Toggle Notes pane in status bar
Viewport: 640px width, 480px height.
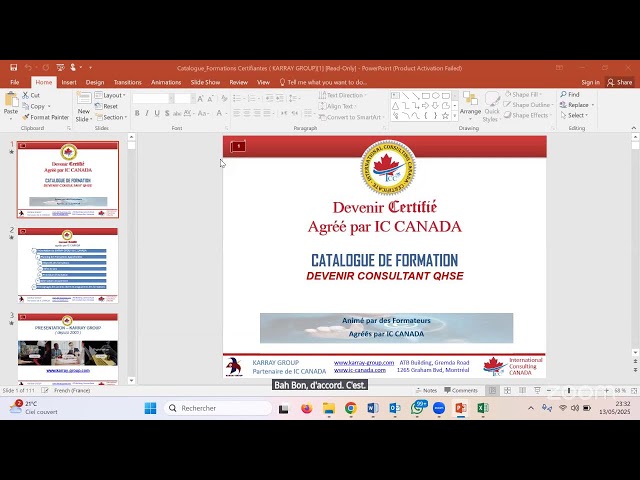click(x=426, y=390)
